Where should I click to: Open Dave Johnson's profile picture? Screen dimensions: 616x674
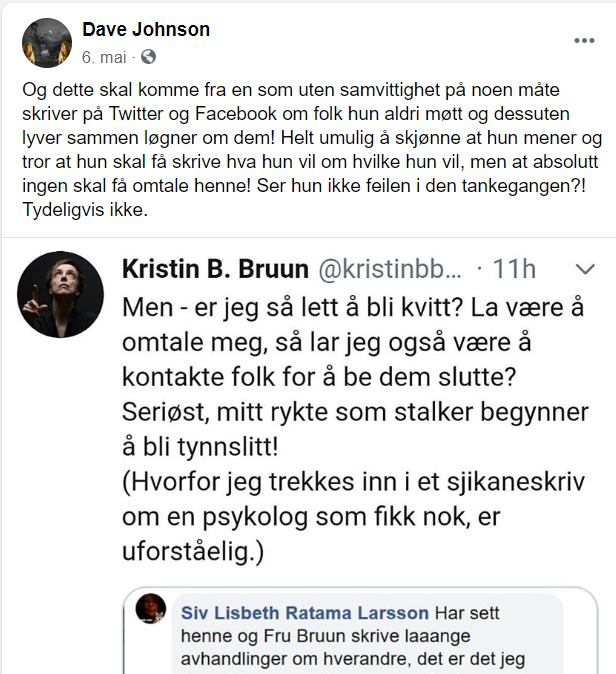click(47, 43)
